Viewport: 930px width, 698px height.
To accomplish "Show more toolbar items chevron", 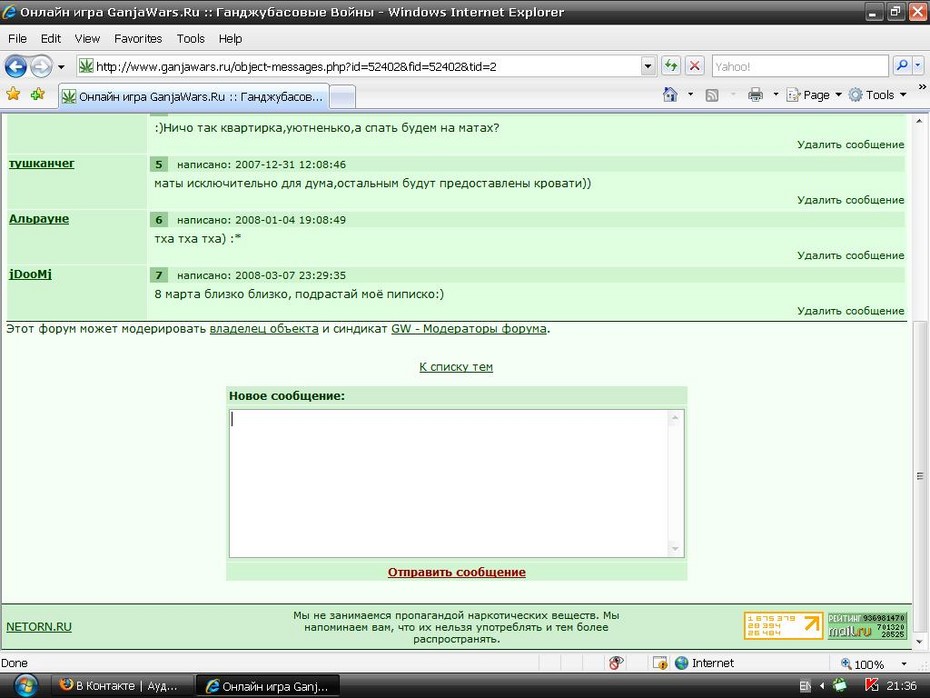I will point(922,87).
